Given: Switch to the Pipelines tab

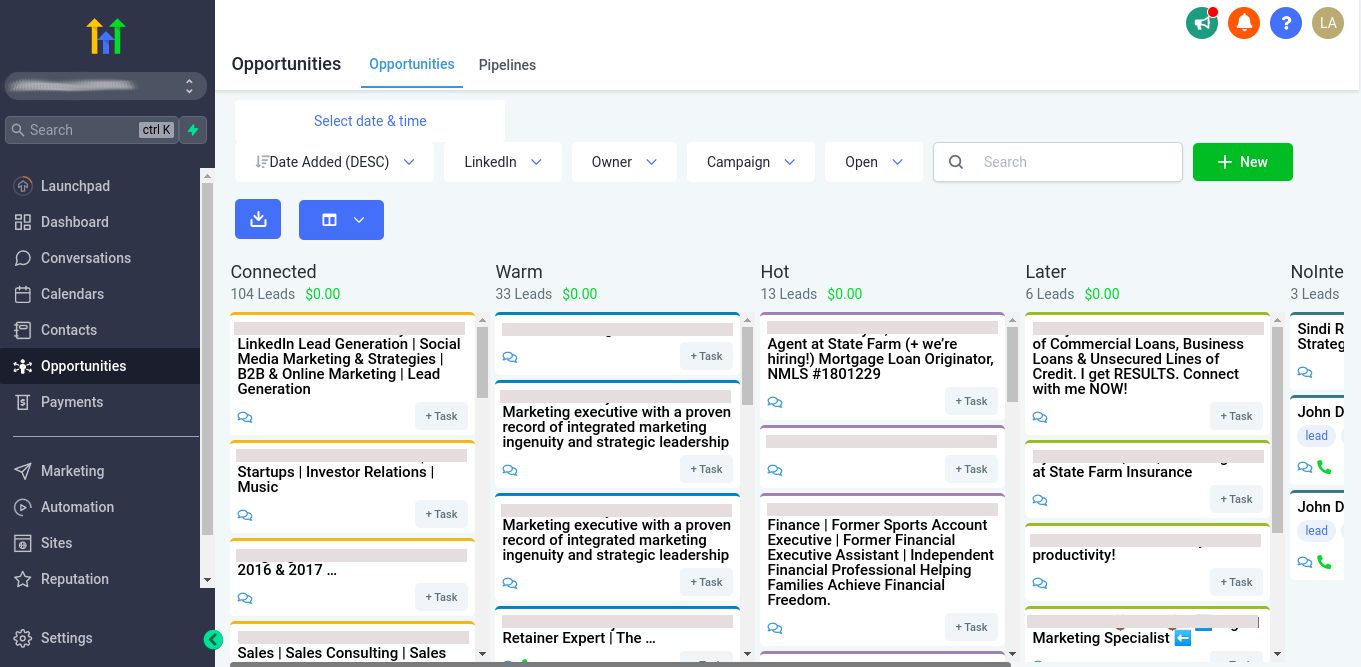Looking at the screenshot, I should click(507, 65).
